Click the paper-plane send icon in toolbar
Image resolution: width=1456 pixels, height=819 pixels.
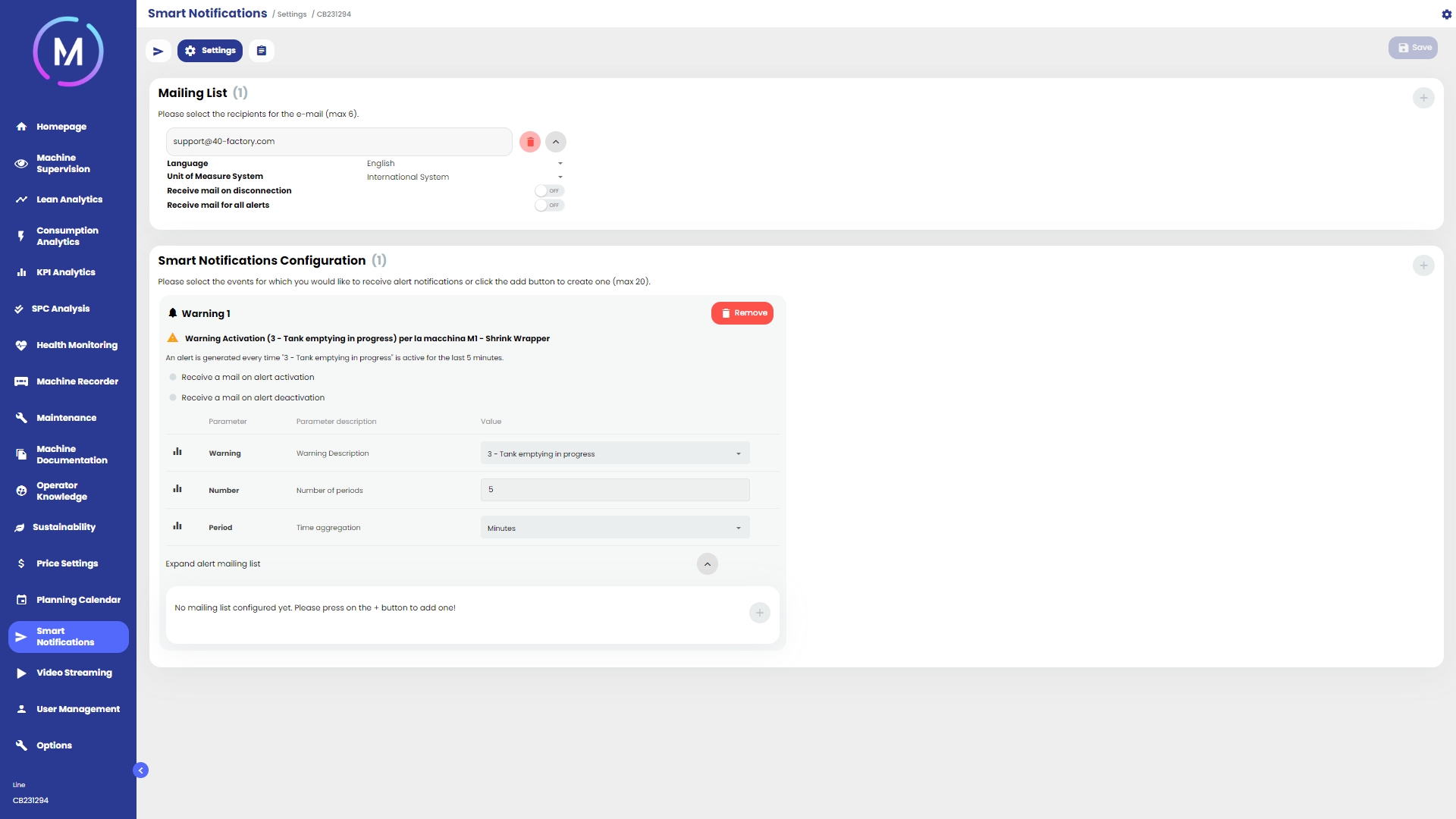pyautogui.click(x=158, y=51)
